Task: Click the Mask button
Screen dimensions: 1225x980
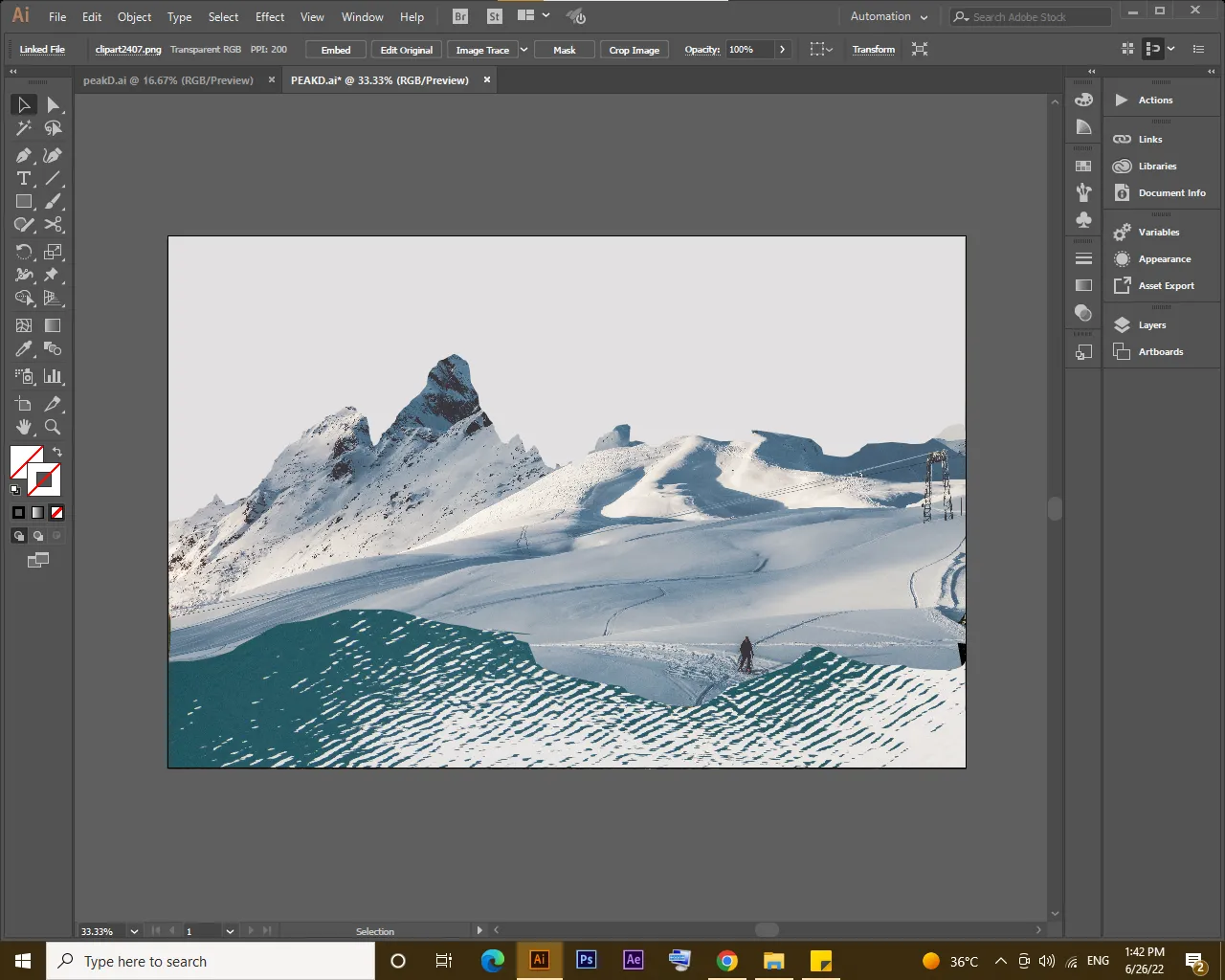Action: pos(565,50)
